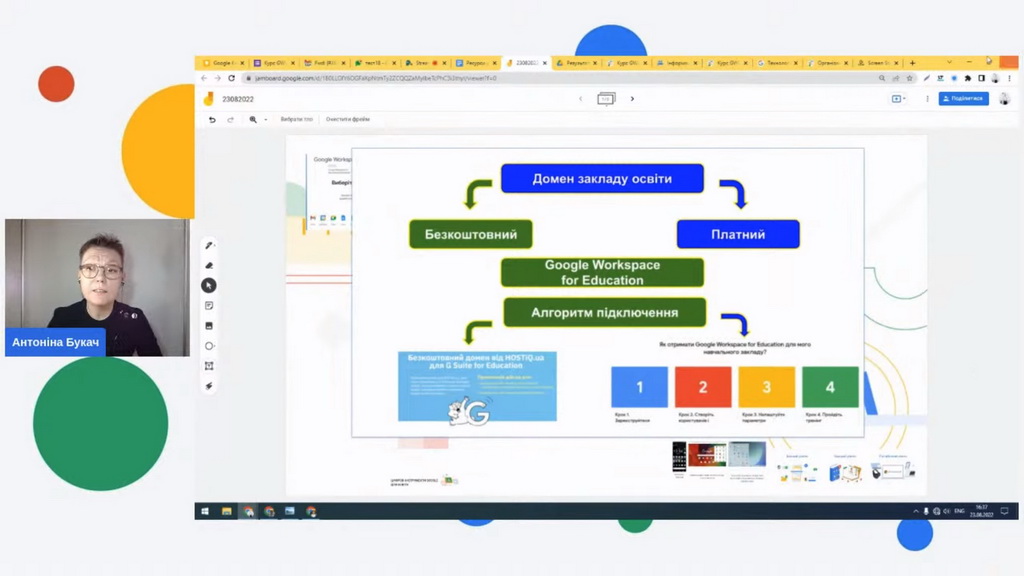Select the Pen tool in Jamboard toolbar
Viewport: 1024px width, 576px height.
coord(209,246)
